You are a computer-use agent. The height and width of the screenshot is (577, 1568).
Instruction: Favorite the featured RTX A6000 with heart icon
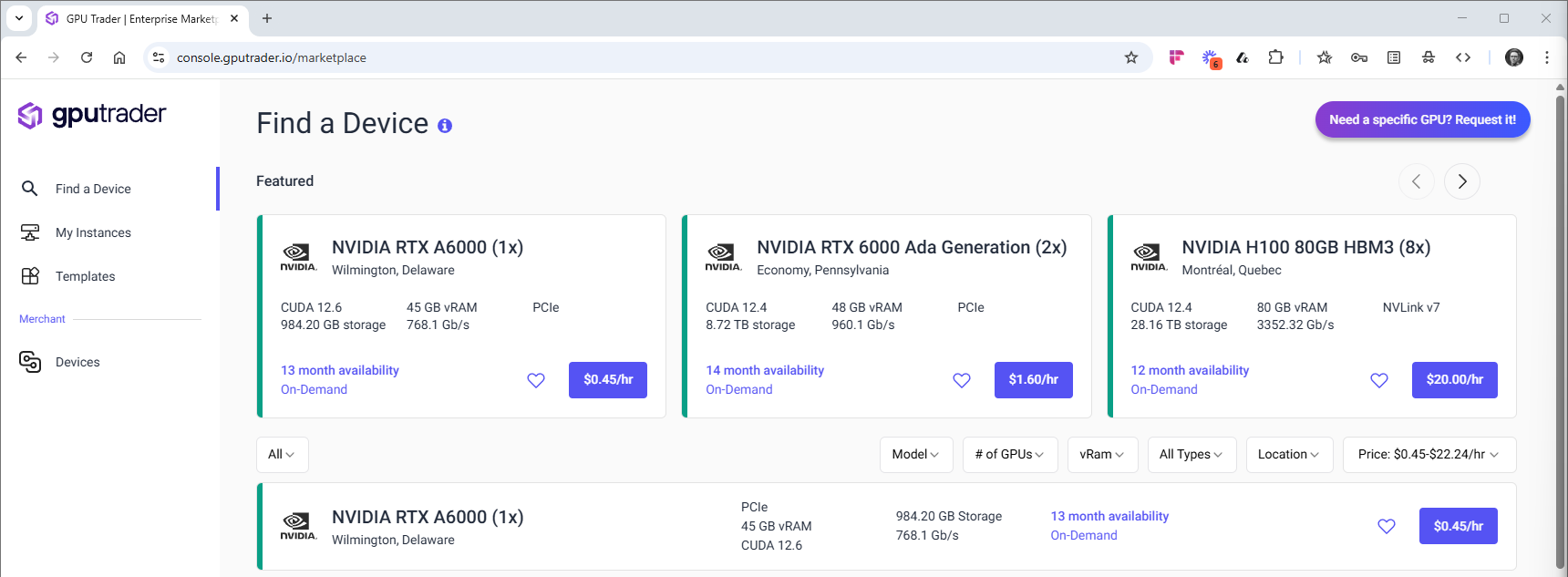pyautogui.click(x=536, y=380)
